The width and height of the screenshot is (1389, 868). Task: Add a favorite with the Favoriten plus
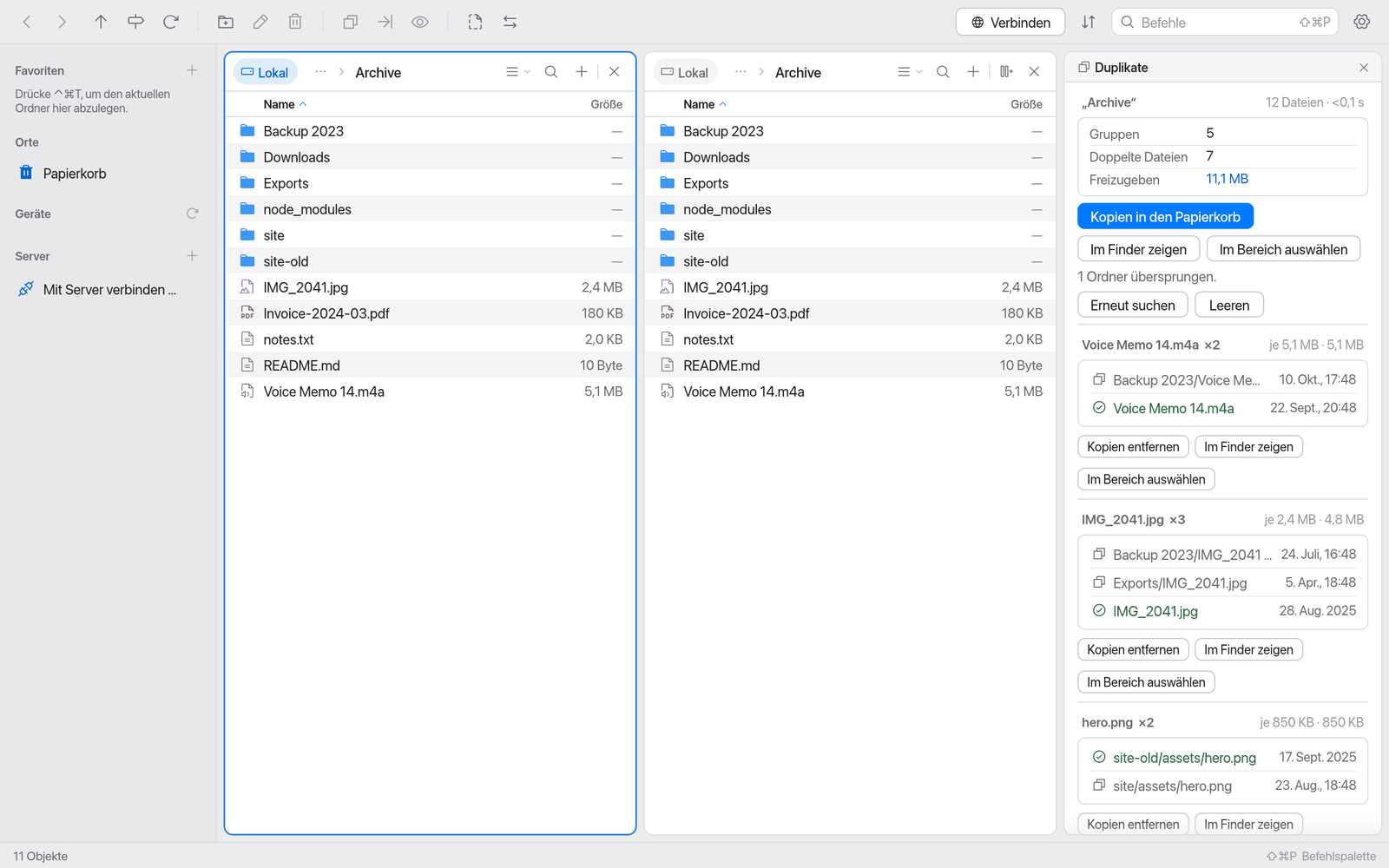point(192,70)
